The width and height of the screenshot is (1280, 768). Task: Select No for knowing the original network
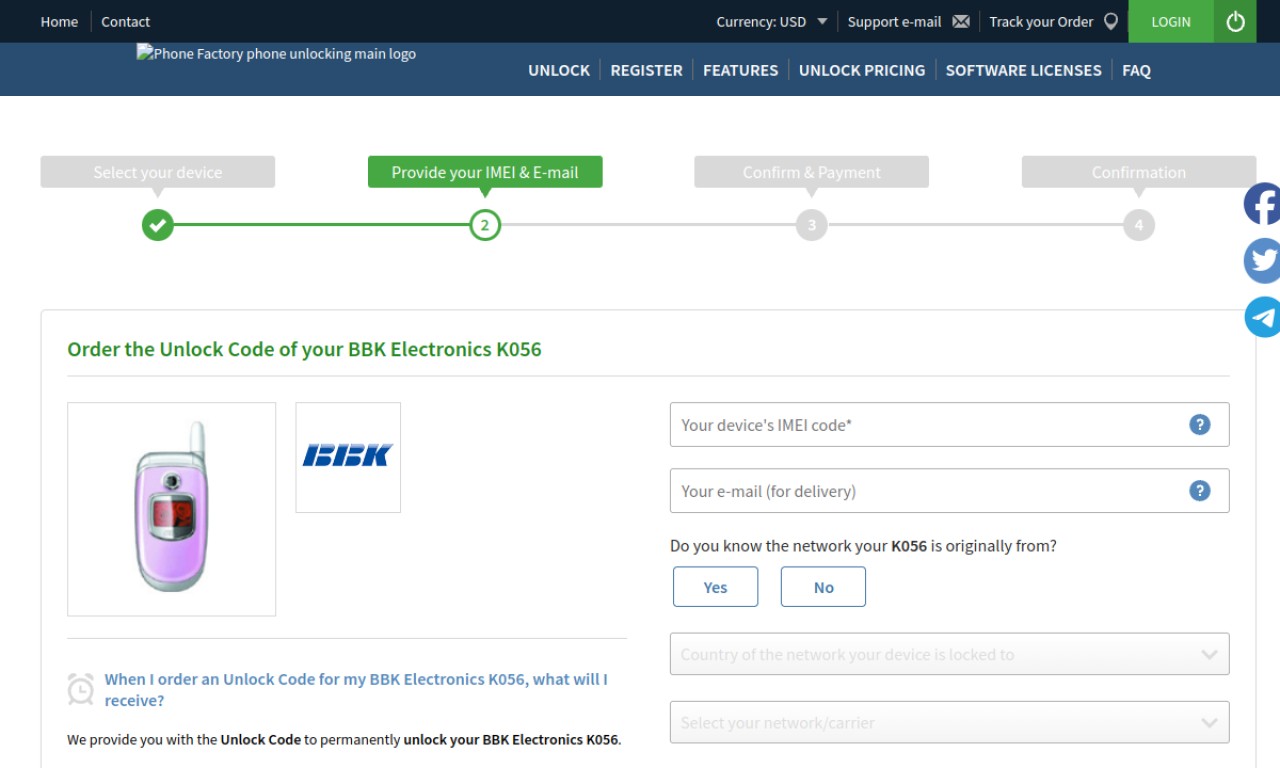[823, 587]
